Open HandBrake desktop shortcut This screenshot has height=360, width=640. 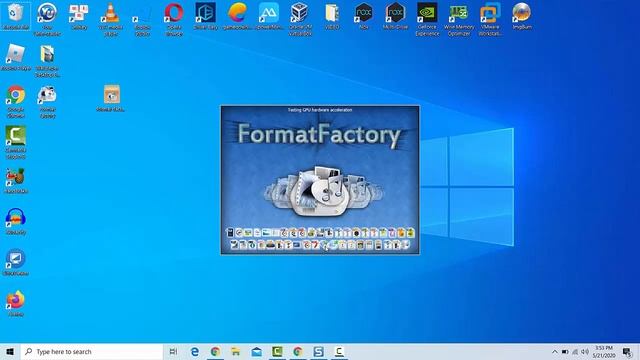[16, 180]
